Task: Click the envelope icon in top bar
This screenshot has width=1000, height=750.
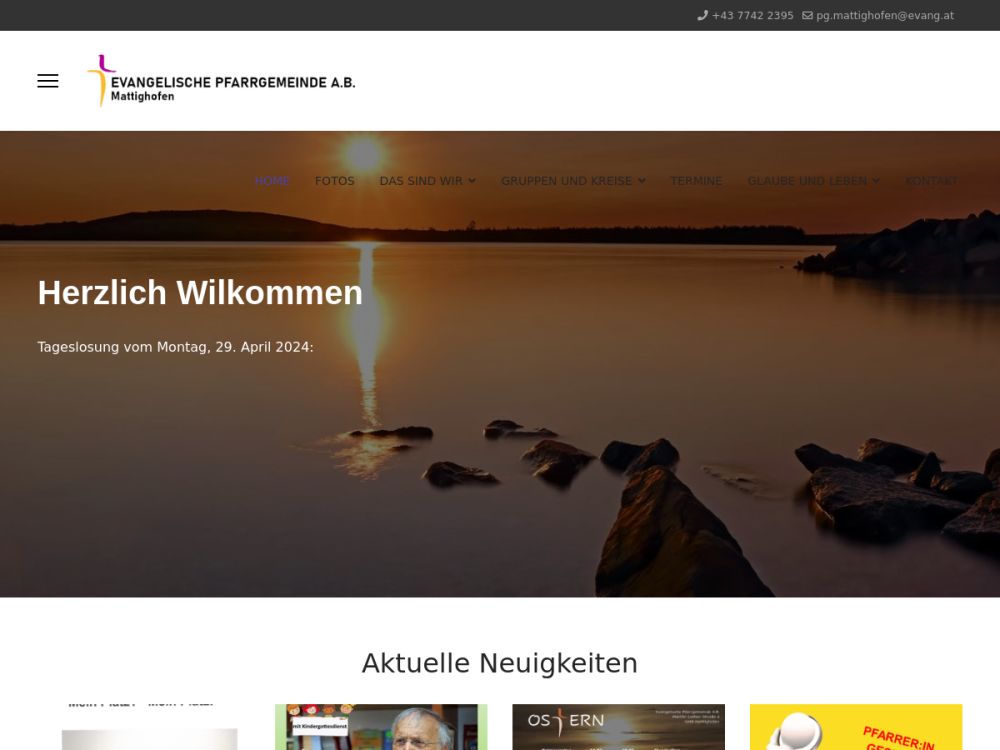Action: (x=807, y=16)
